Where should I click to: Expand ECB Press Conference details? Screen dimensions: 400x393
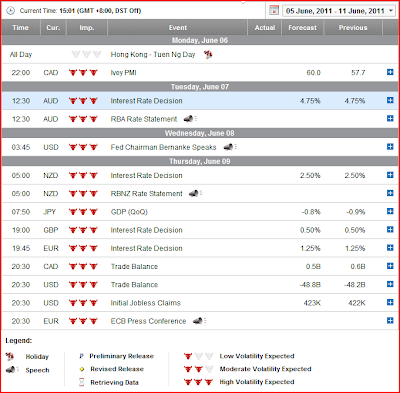pyautogui.click(x=390, y=320)
